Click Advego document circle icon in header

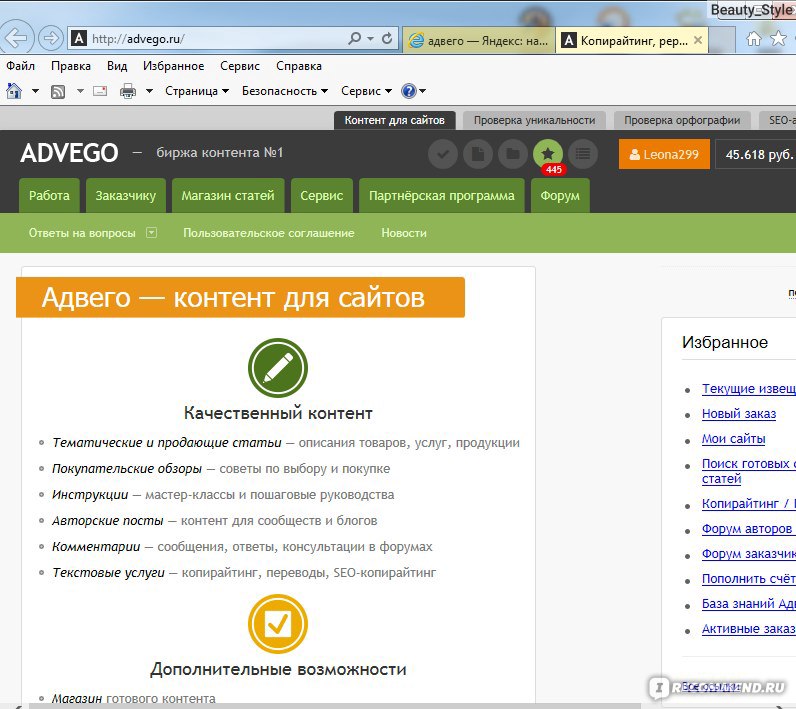(478, 154)
